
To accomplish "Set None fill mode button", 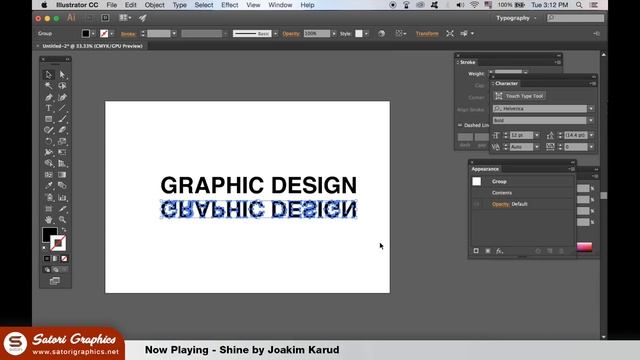I will tap(64, 259).
